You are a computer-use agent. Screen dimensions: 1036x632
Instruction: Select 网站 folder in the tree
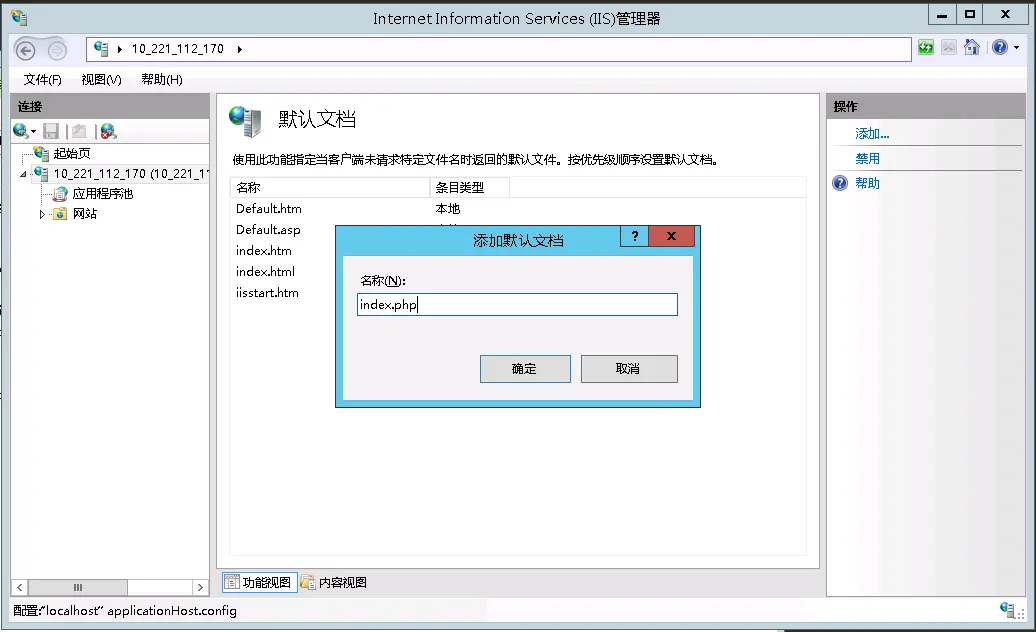(x=85, y=214)
